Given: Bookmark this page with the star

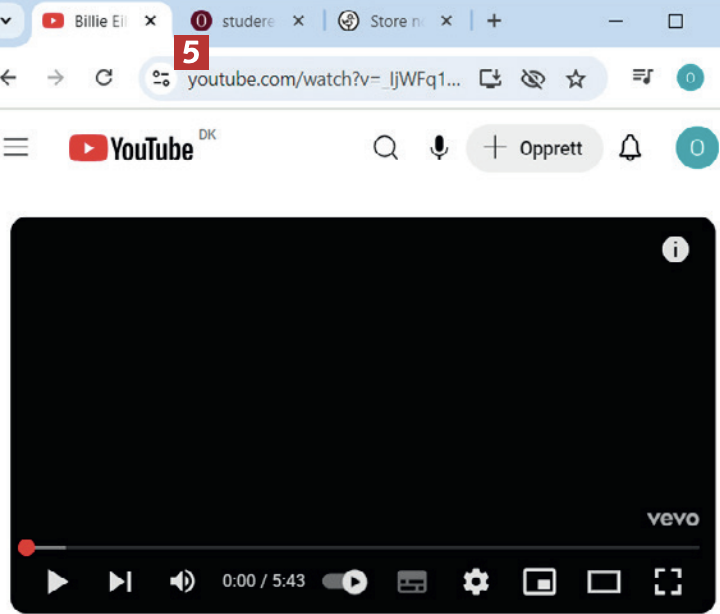Looking at the screenshot, I should coord(575,79).
